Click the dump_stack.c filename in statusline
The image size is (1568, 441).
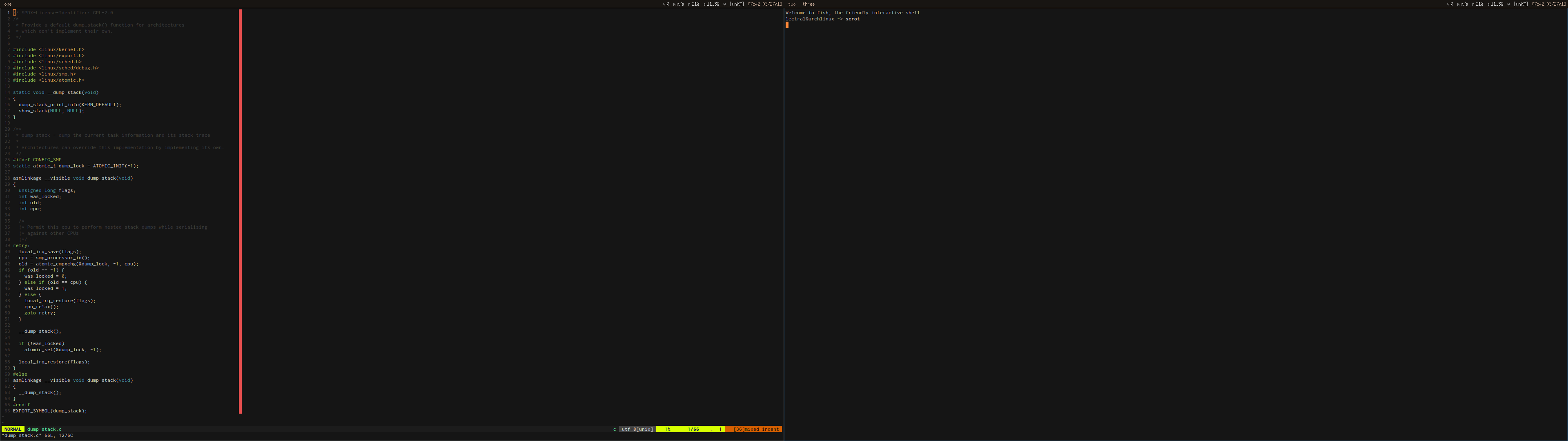coord(45,430)
